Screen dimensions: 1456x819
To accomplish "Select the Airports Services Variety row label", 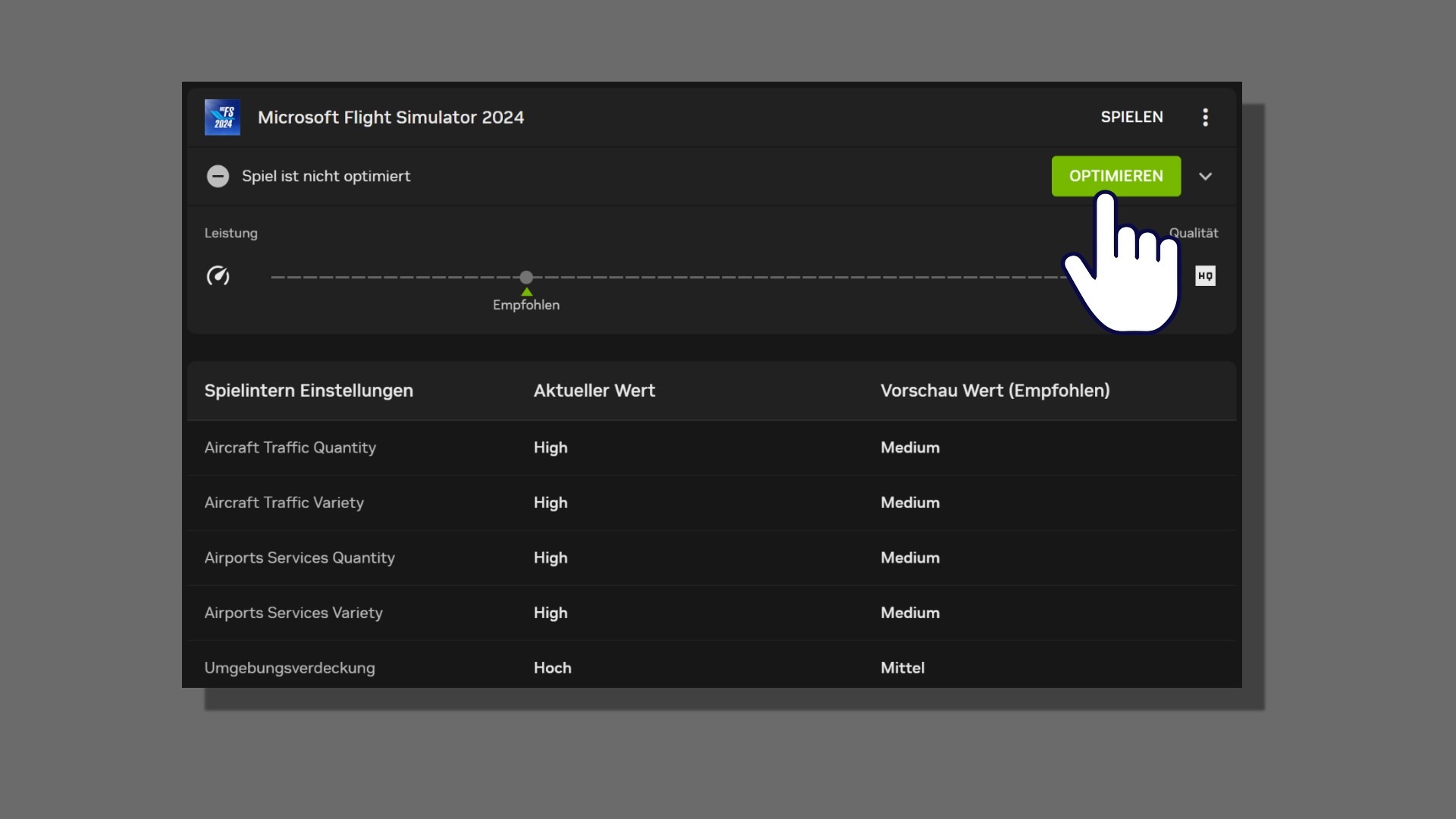I will tap(293, 613).
